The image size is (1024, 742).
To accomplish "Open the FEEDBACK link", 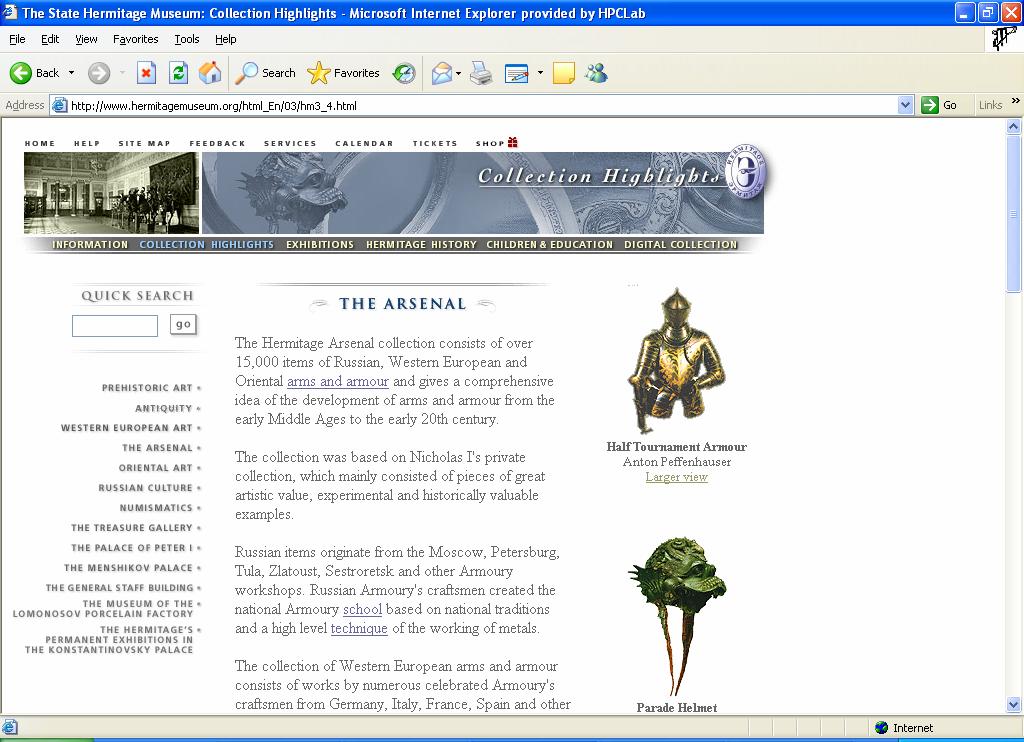I will coord(217,144).
